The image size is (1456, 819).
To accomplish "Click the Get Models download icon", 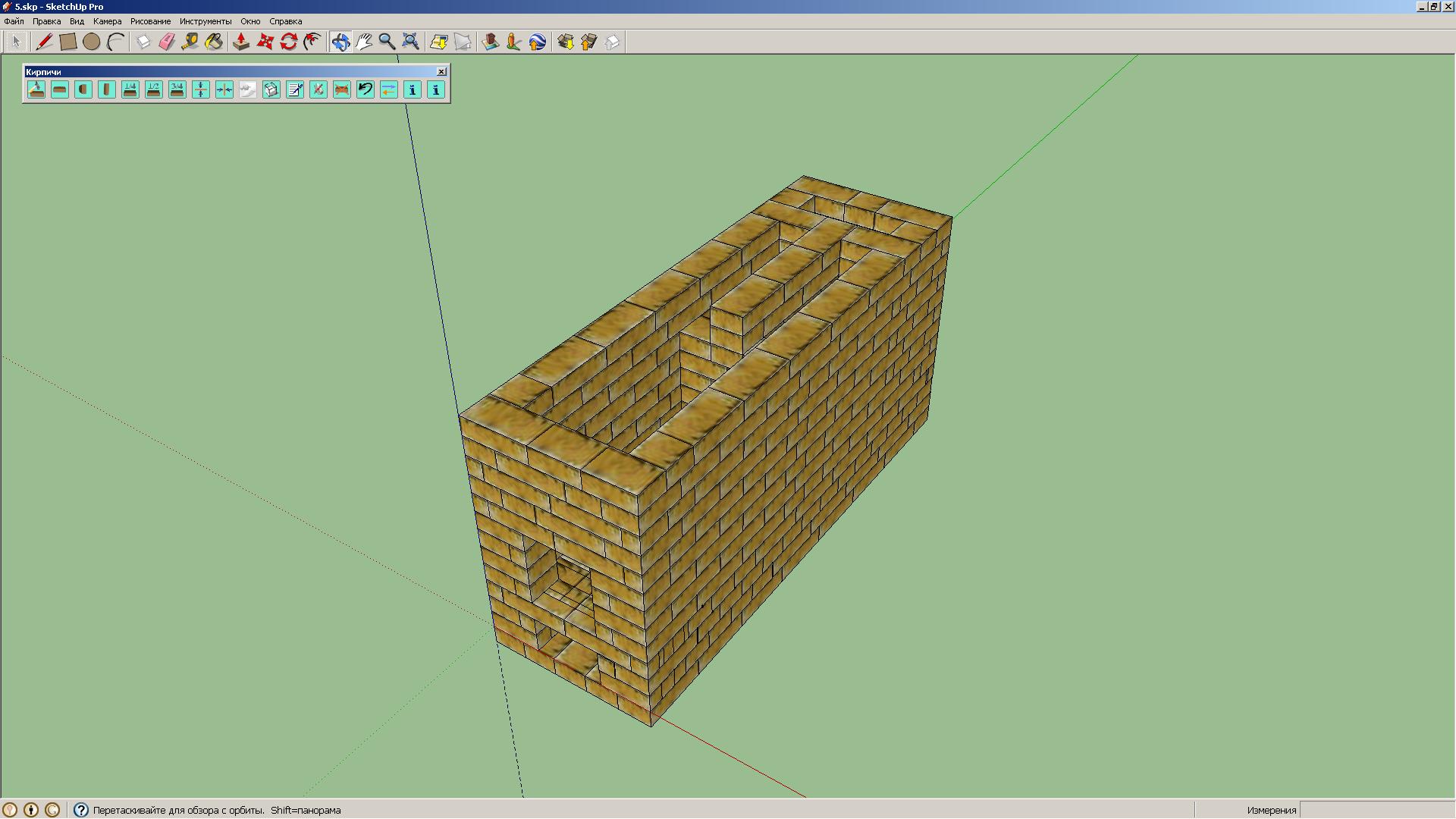I will [565, 42].
